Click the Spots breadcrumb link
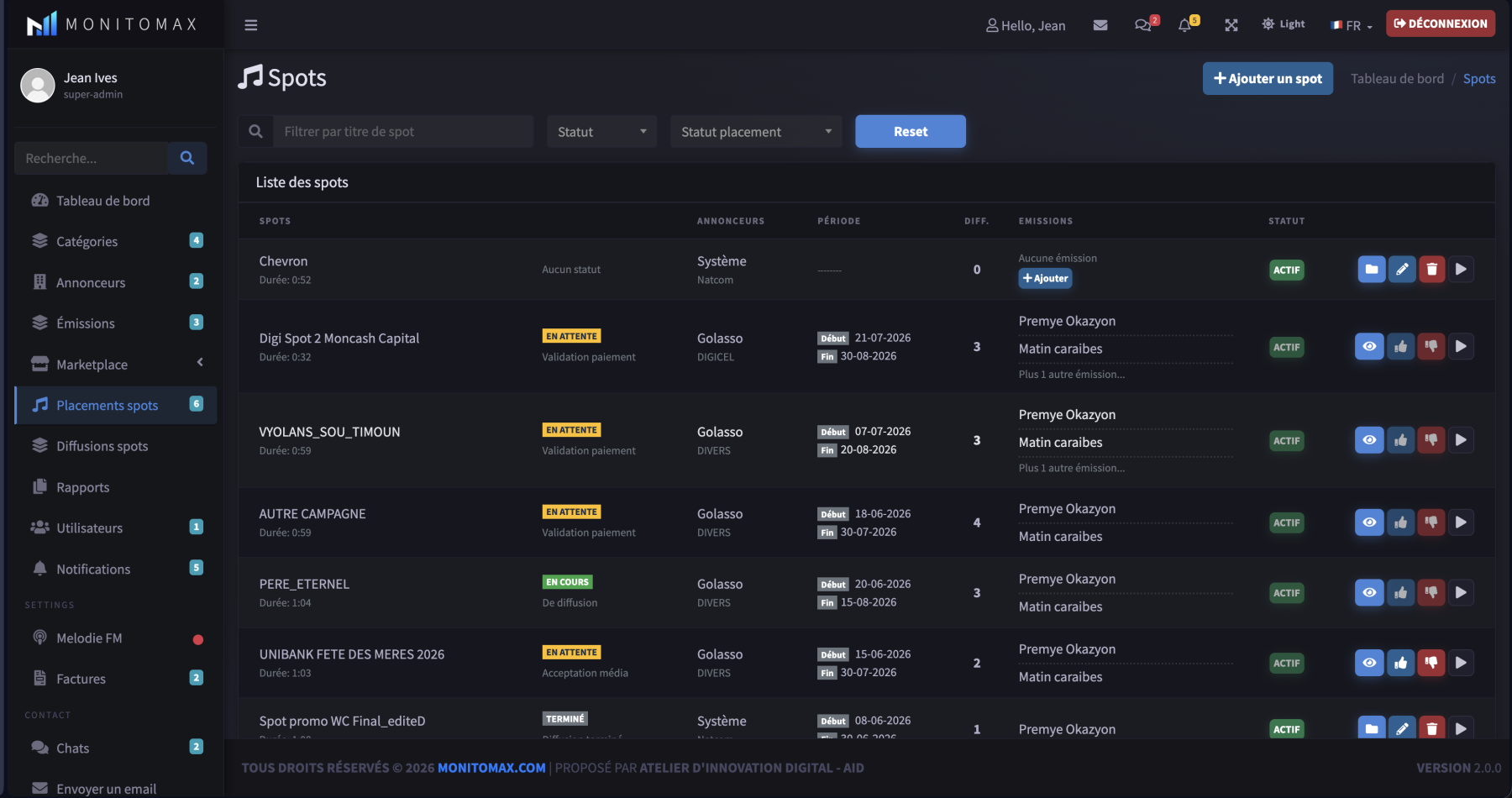Screen dimensions: 1512x798 (1479, 79)
